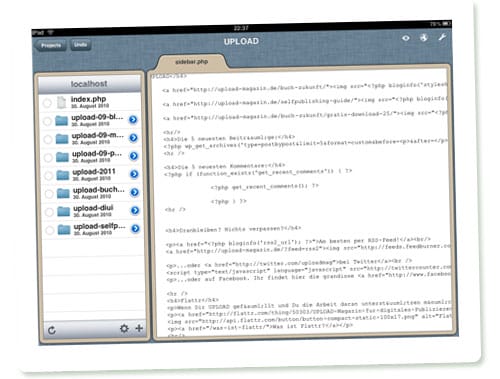Image resolution: width=500 pixels, height=379 pixels.
Task: Open the eye preview icon in top bar
Action: [406, 38]
